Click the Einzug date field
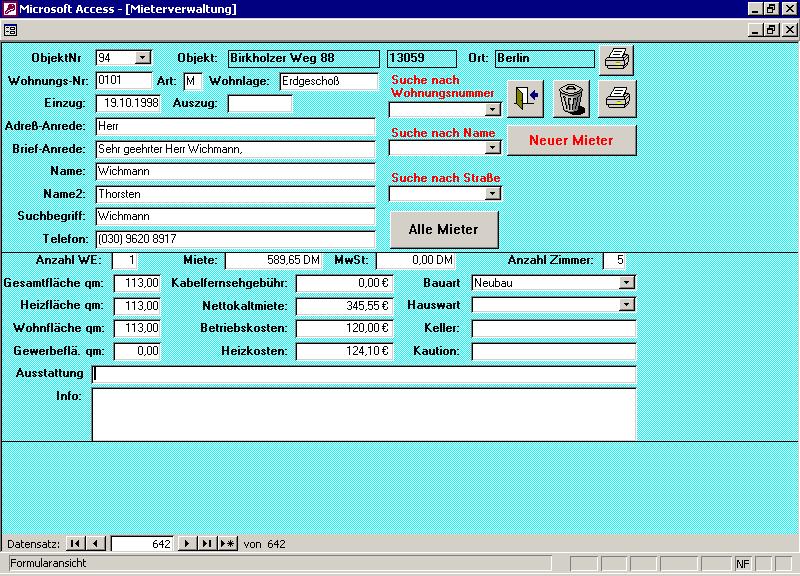 pyautogui.click(x=128, y=103)
